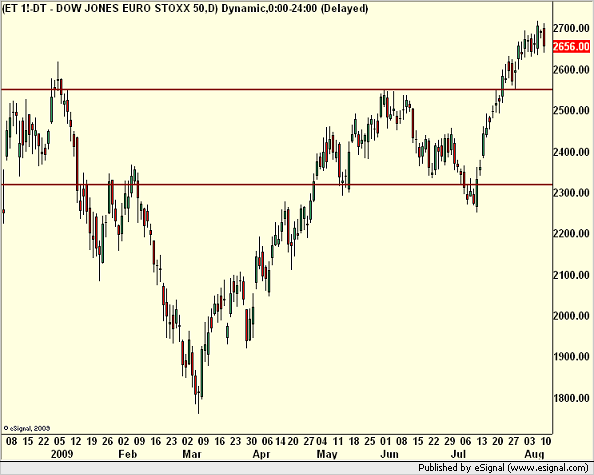The width and height of the screenshot is (594, 475).
Task: Click the 2600.00 price axis label
Action: (x=571, y=70)
